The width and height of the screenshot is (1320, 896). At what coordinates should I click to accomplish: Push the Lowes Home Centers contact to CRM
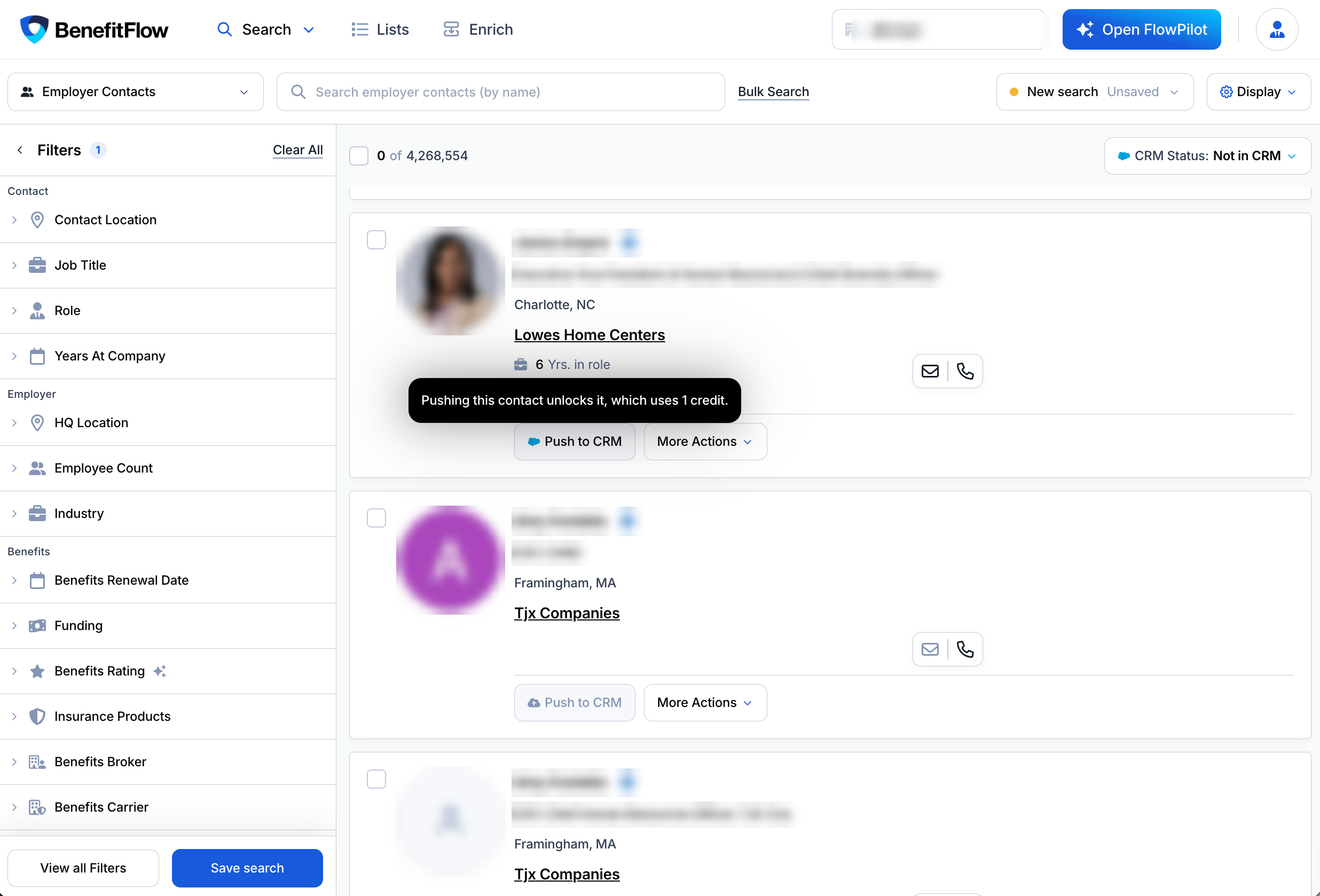tap(574, 442)
